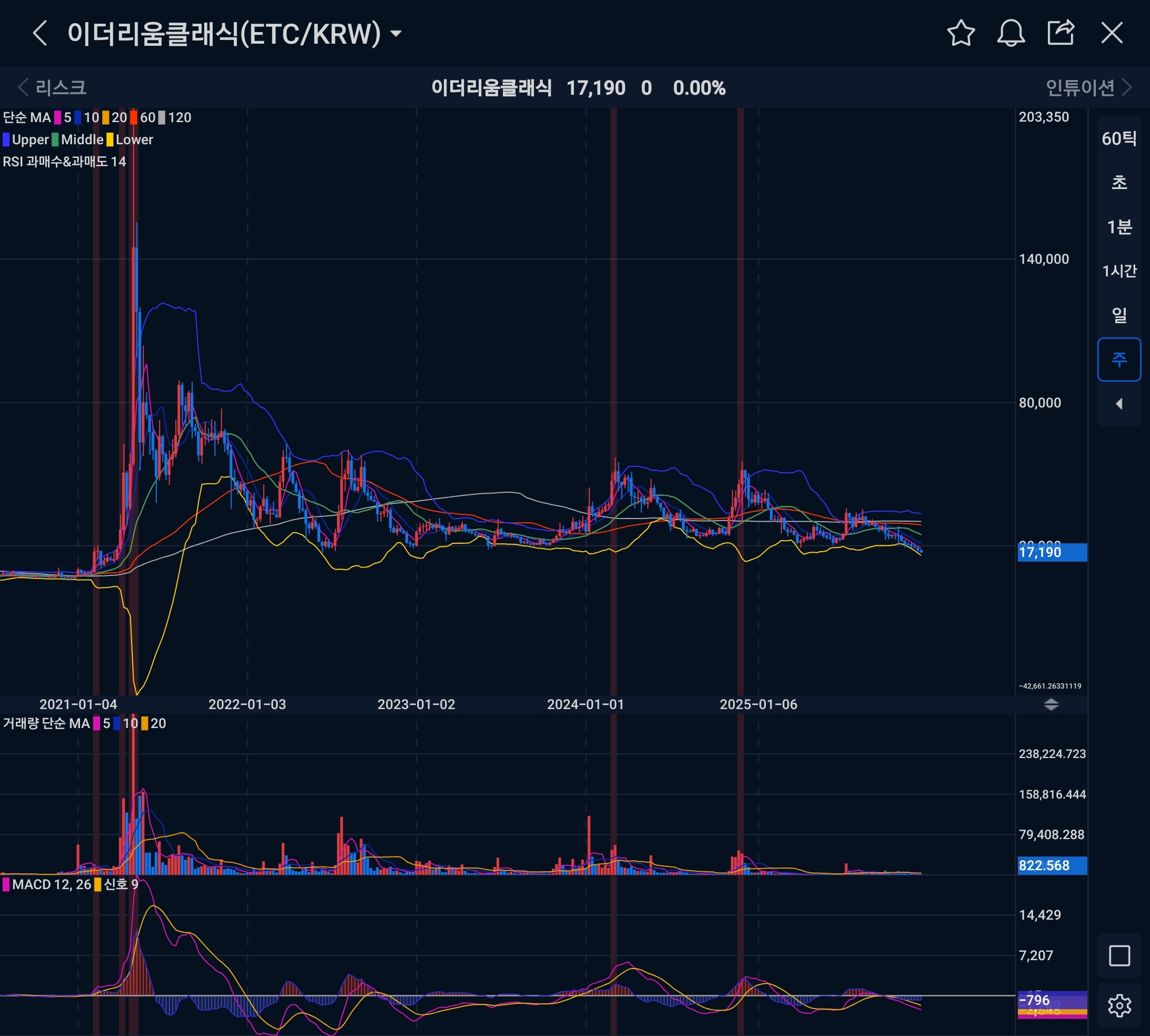1150x1036 pixels.
Task: Grab the chart pane resize handle
Action: 1051,705
